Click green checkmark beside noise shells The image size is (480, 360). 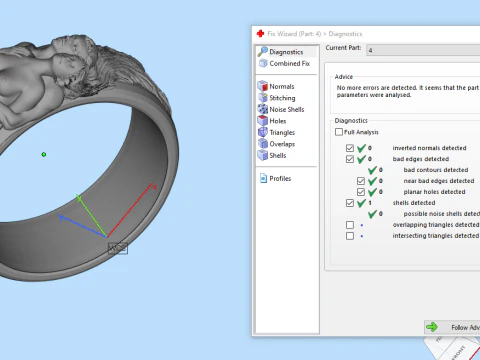[x=372, y=214]
